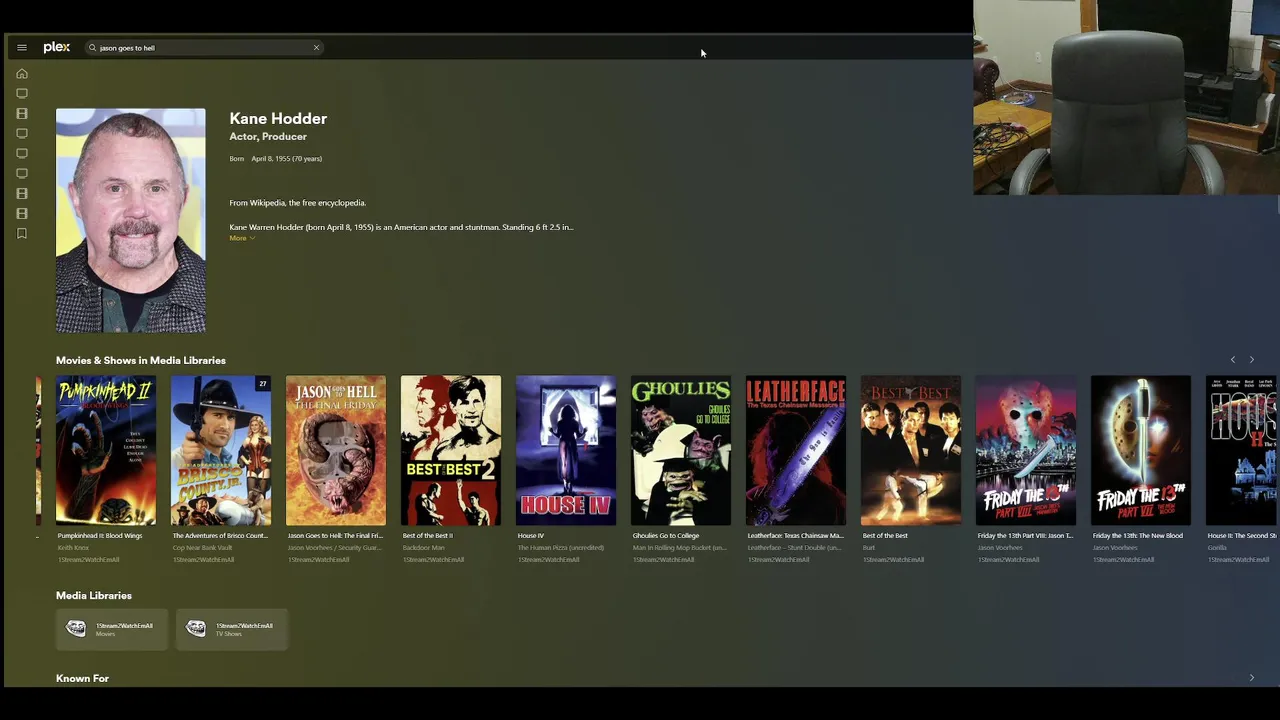This screenshot has height=720, width=1280.
Task: Open the Adventures of Brisco County poster
Action: click(221, 450)
